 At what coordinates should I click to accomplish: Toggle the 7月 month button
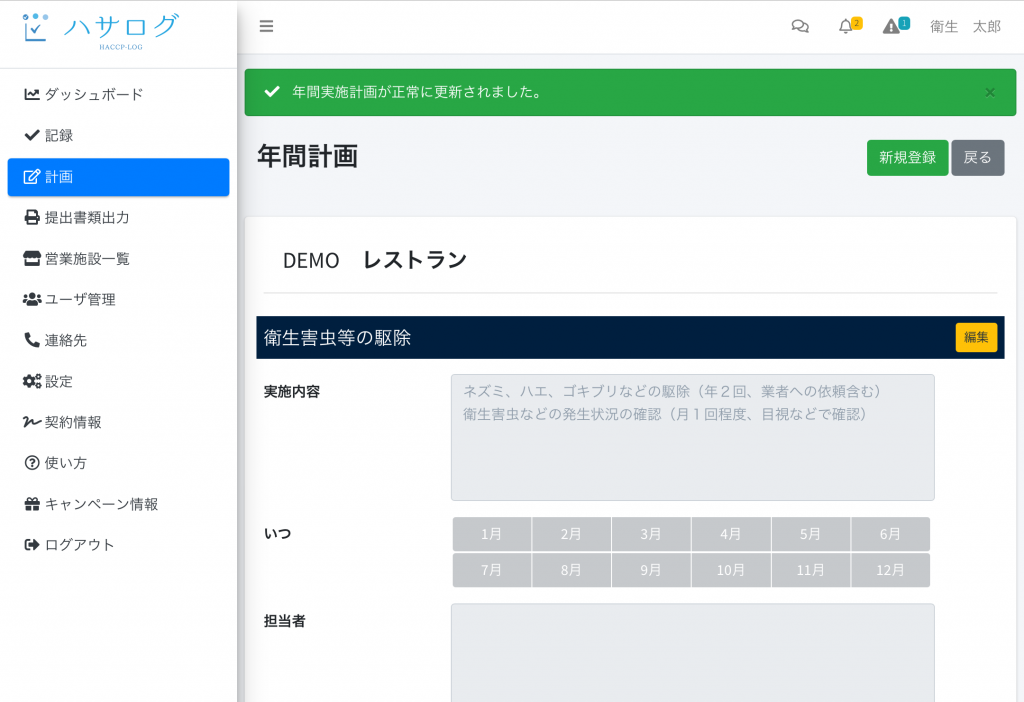point(491,570)
